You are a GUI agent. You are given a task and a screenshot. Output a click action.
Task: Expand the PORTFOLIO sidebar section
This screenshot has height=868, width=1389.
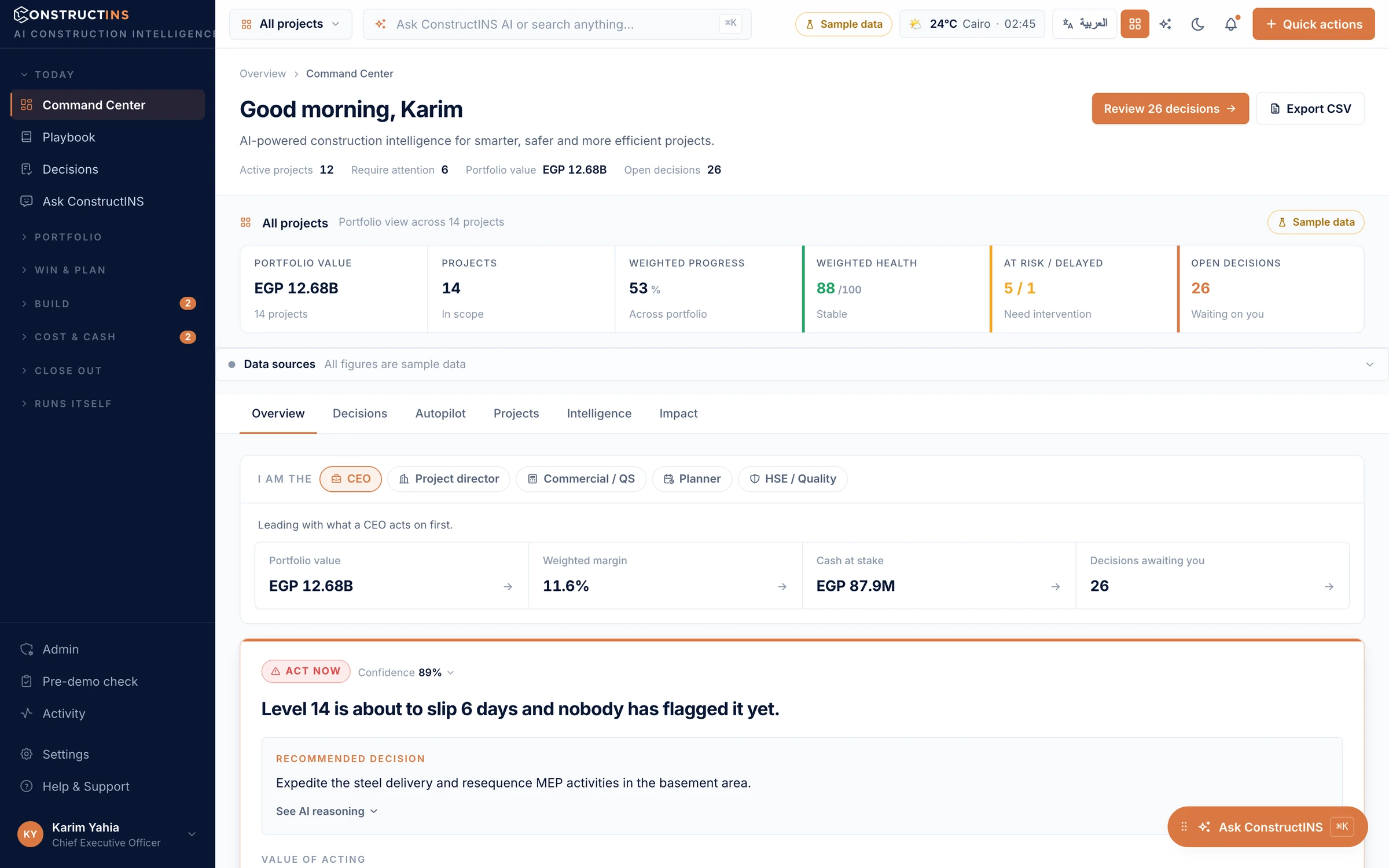[62, 237]
